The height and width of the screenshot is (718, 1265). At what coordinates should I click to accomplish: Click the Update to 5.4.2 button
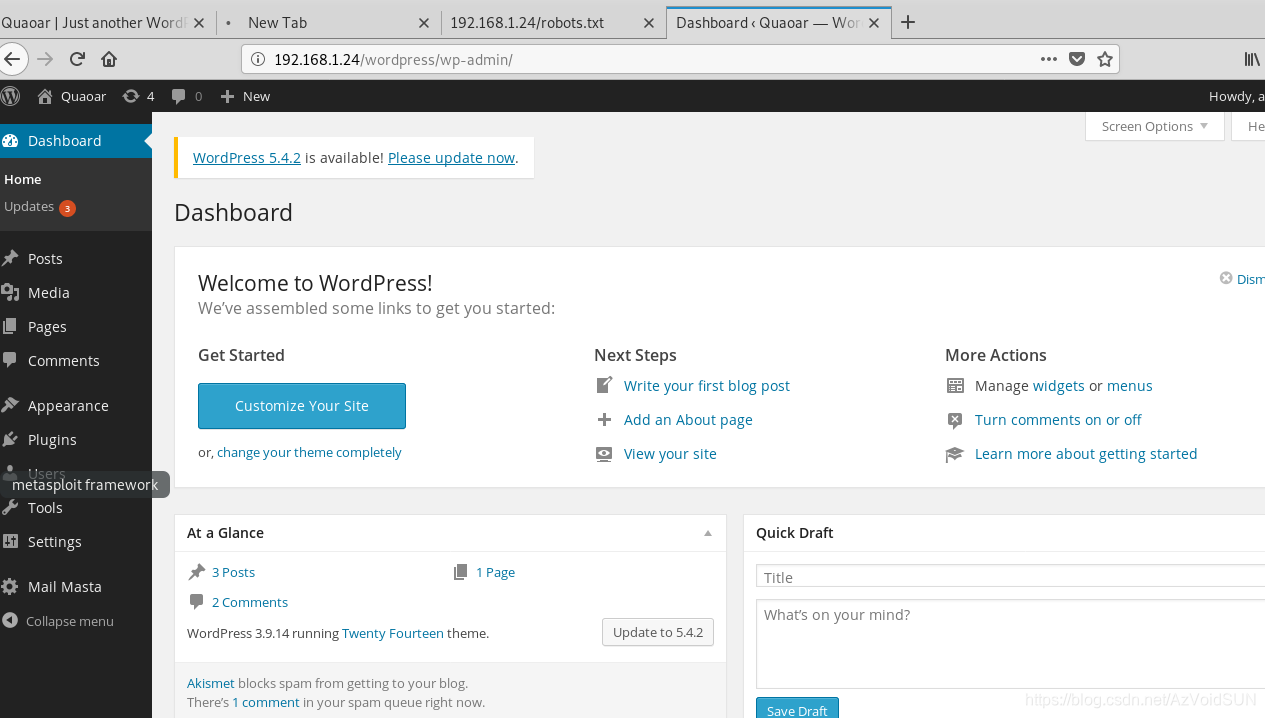pyautogui.click(x=658, y=632)
